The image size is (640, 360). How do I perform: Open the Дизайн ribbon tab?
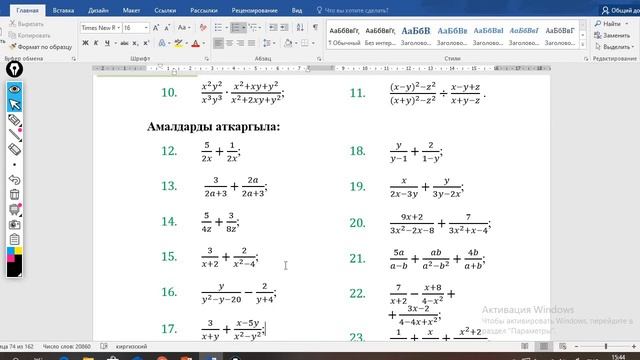[x=98, y=10]
